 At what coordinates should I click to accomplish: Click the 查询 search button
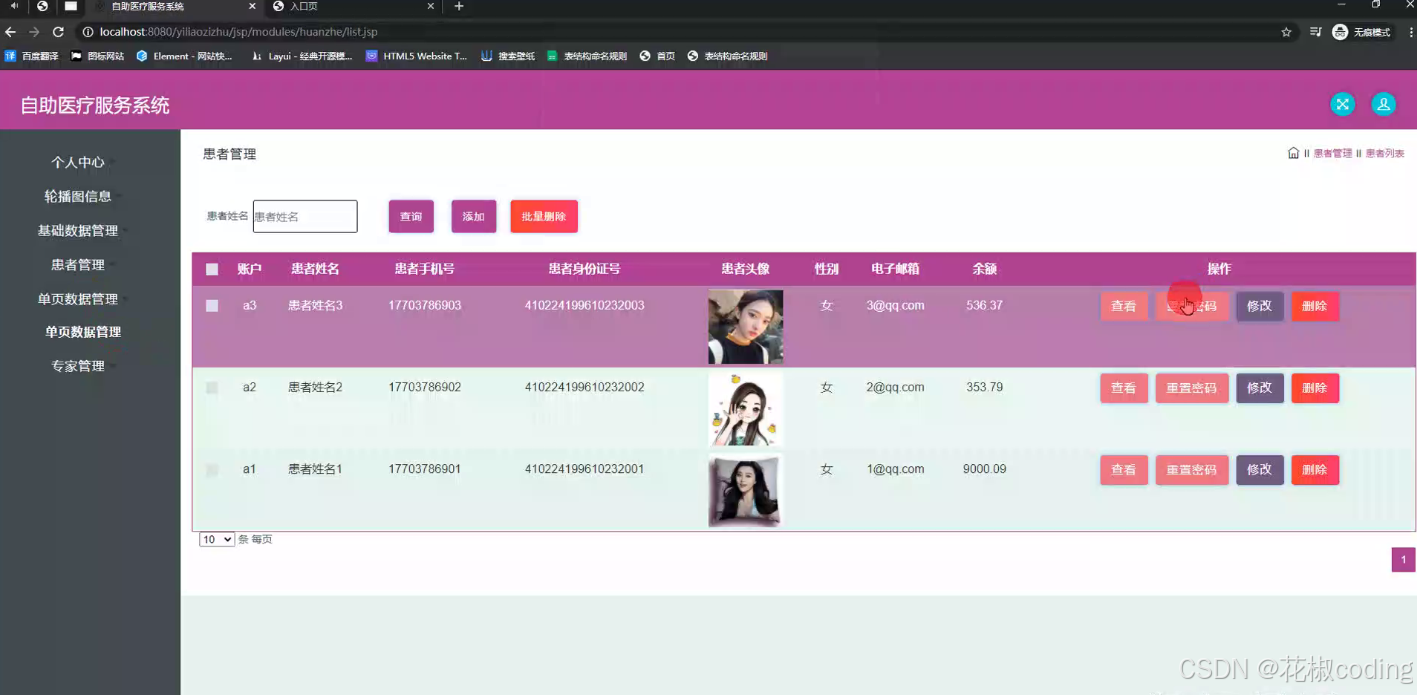[x=411, y=216]
